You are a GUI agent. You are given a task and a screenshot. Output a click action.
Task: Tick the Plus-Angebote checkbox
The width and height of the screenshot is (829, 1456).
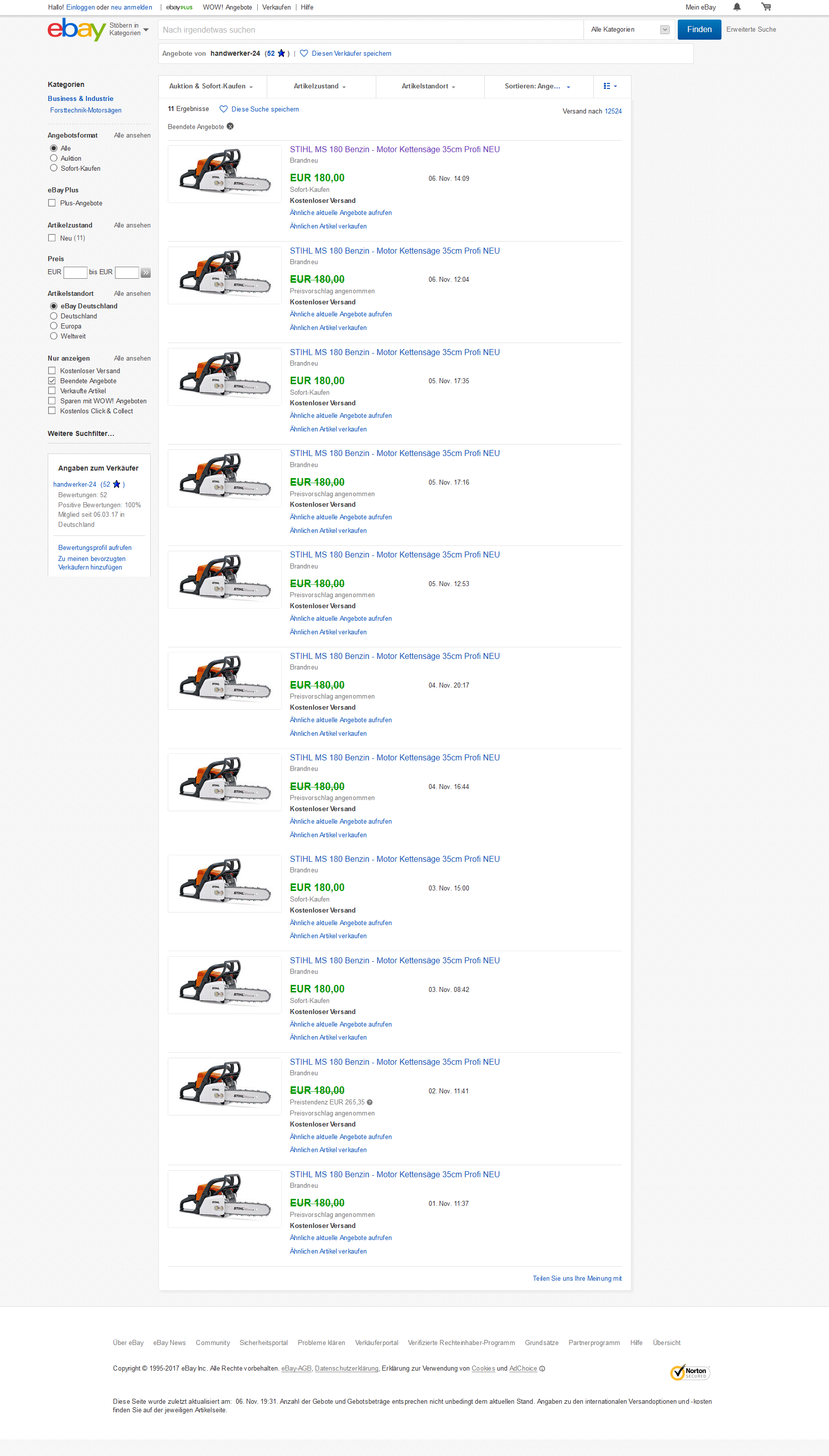click(x=52, y=203)
